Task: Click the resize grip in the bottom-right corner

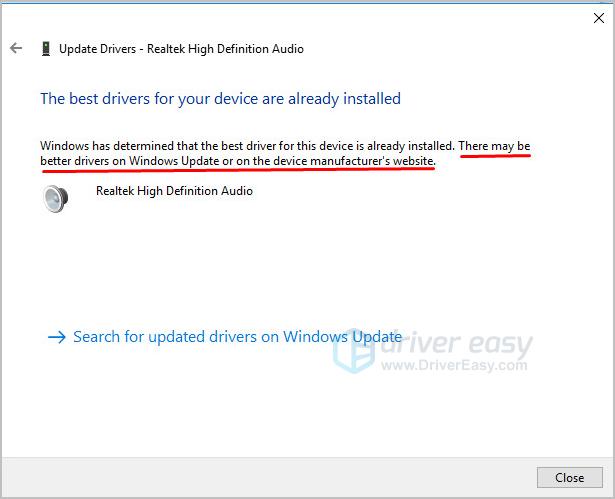Action: point(608,492)
